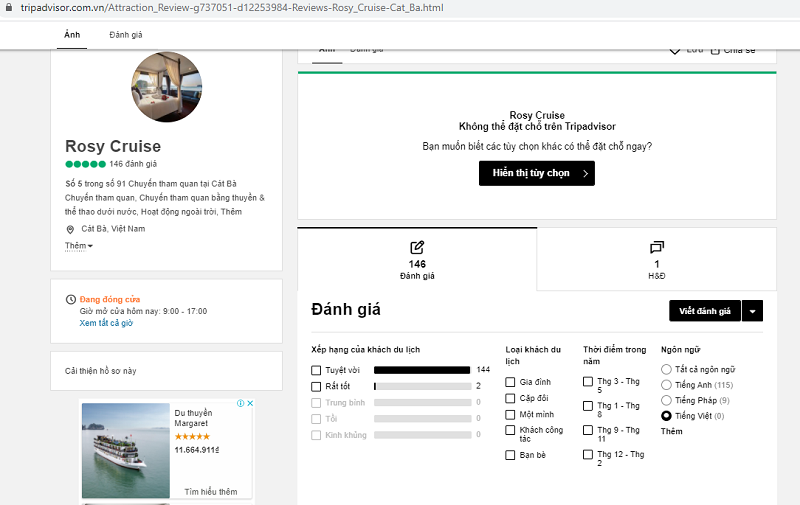The image size is (800, 505).
Task: Click the Du thuyền Margaret ad title
Action: pyautogui.click(x=193, y=418)
